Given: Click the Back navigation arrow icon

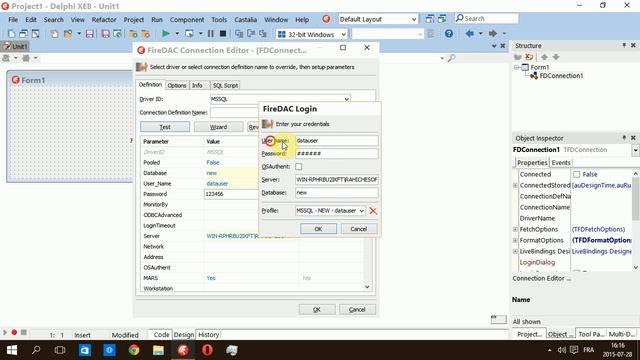Looking at the screenshot, I should coord(470,33).
